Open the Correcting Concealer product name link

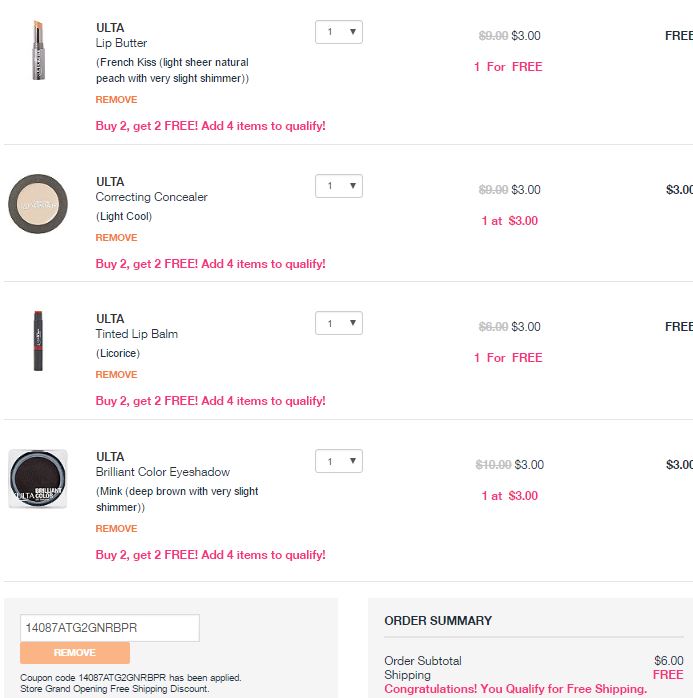click(151, 197)
